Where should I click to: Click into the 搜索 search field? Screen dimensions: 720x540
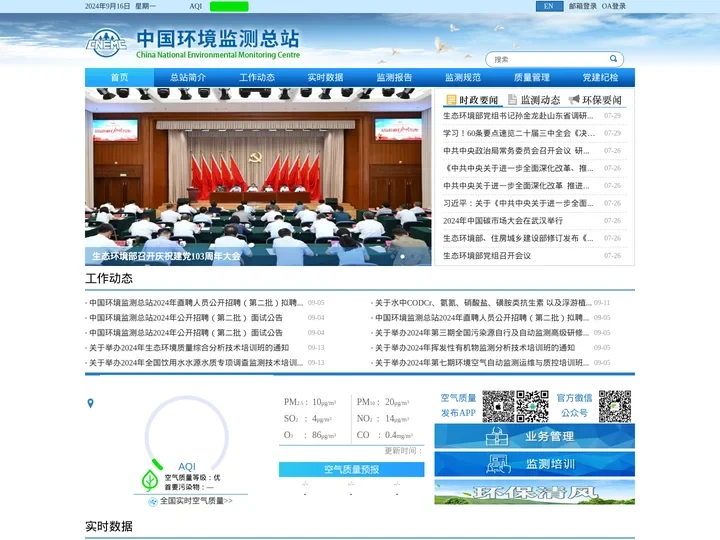click(549, 59)
